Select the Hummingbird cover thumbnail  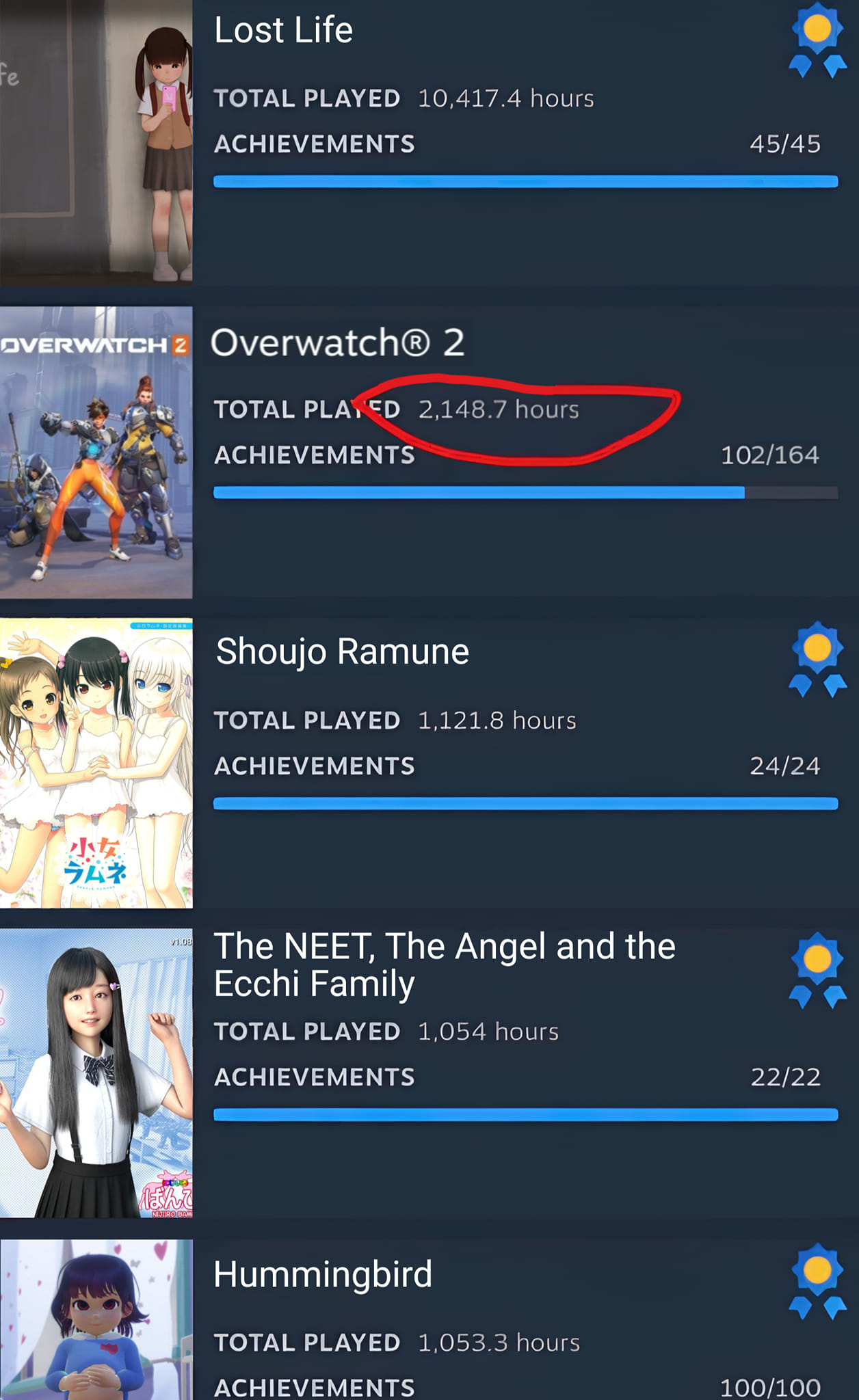96,1319
